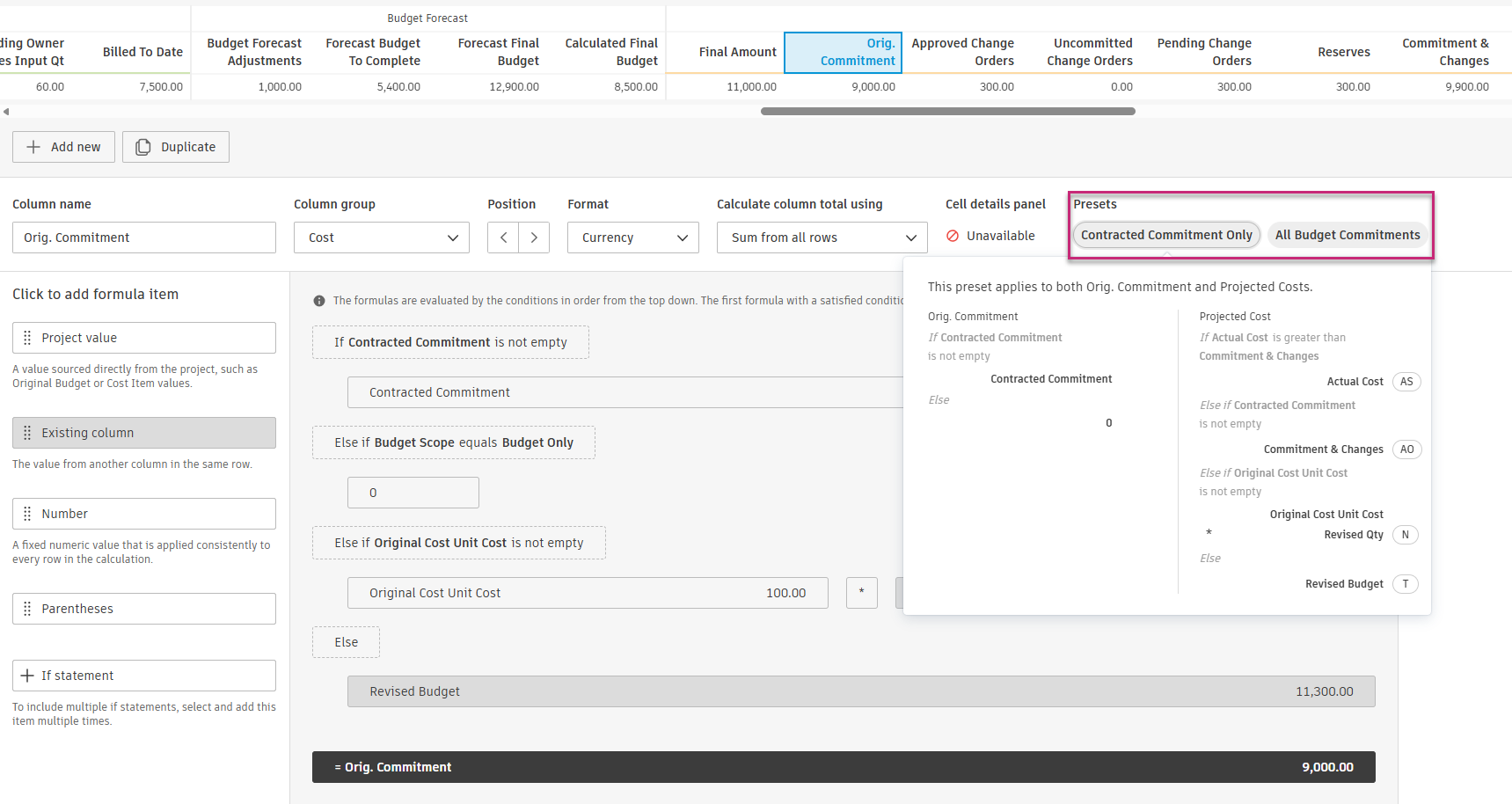Viewport: 1512px width, 804px height.
Task: Select the Approved Change Orders column header
Action: (961, 52)
